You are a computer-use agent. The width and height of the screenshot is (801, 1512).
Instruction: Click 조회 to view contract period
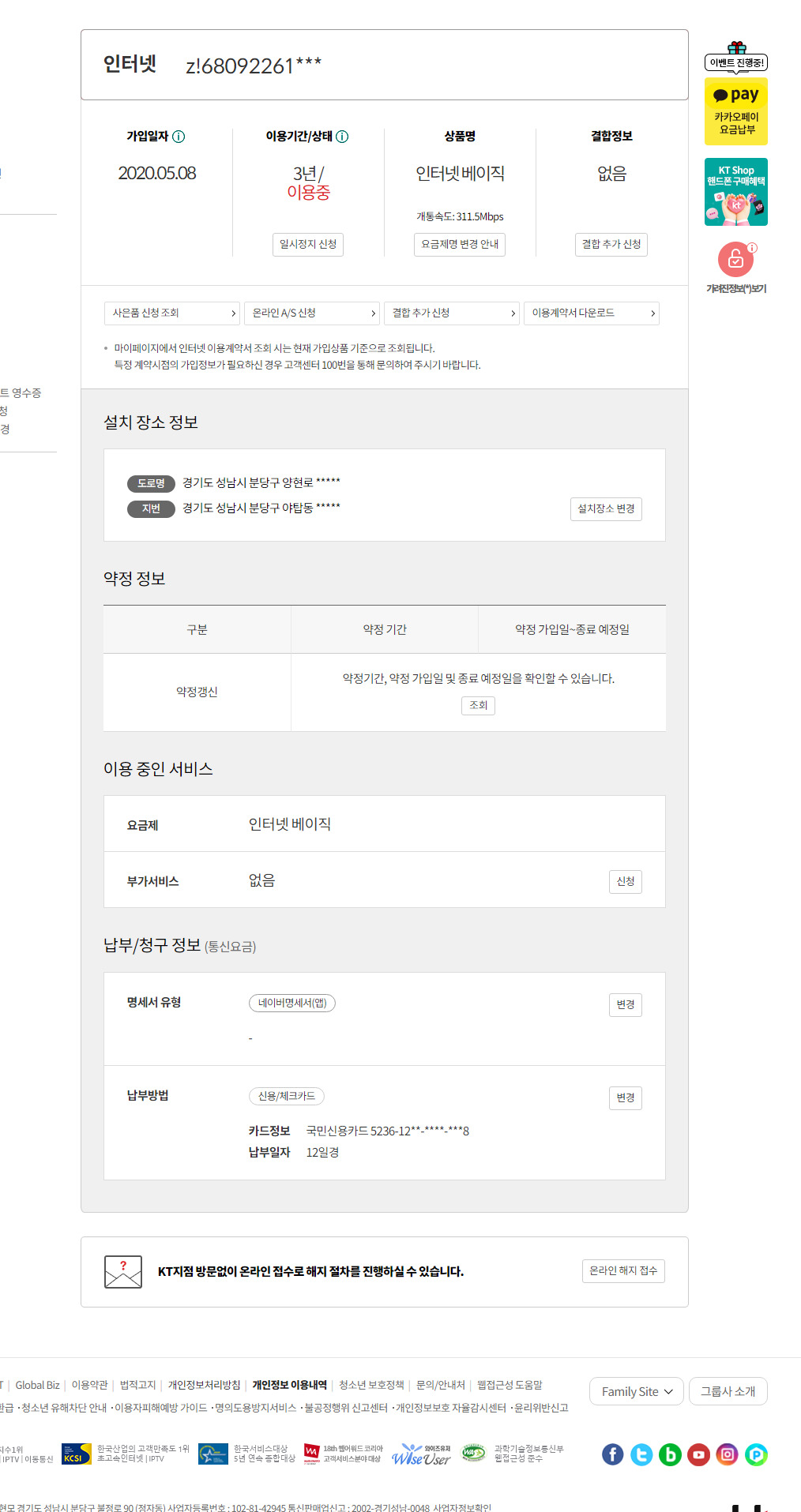(x=478, y=705)
